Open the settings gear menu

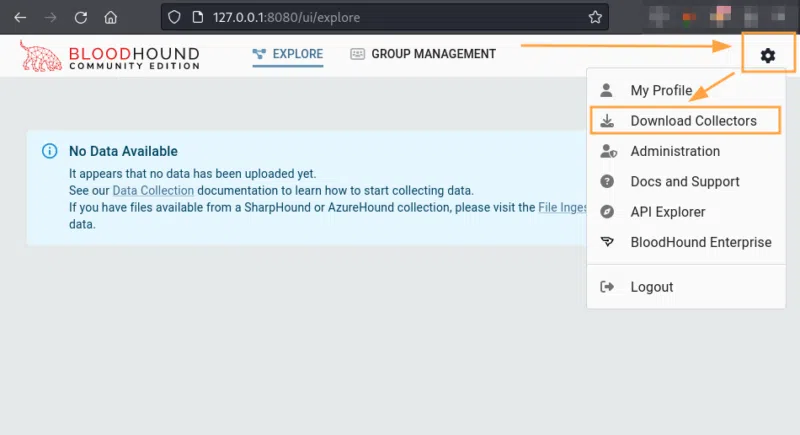767,55
